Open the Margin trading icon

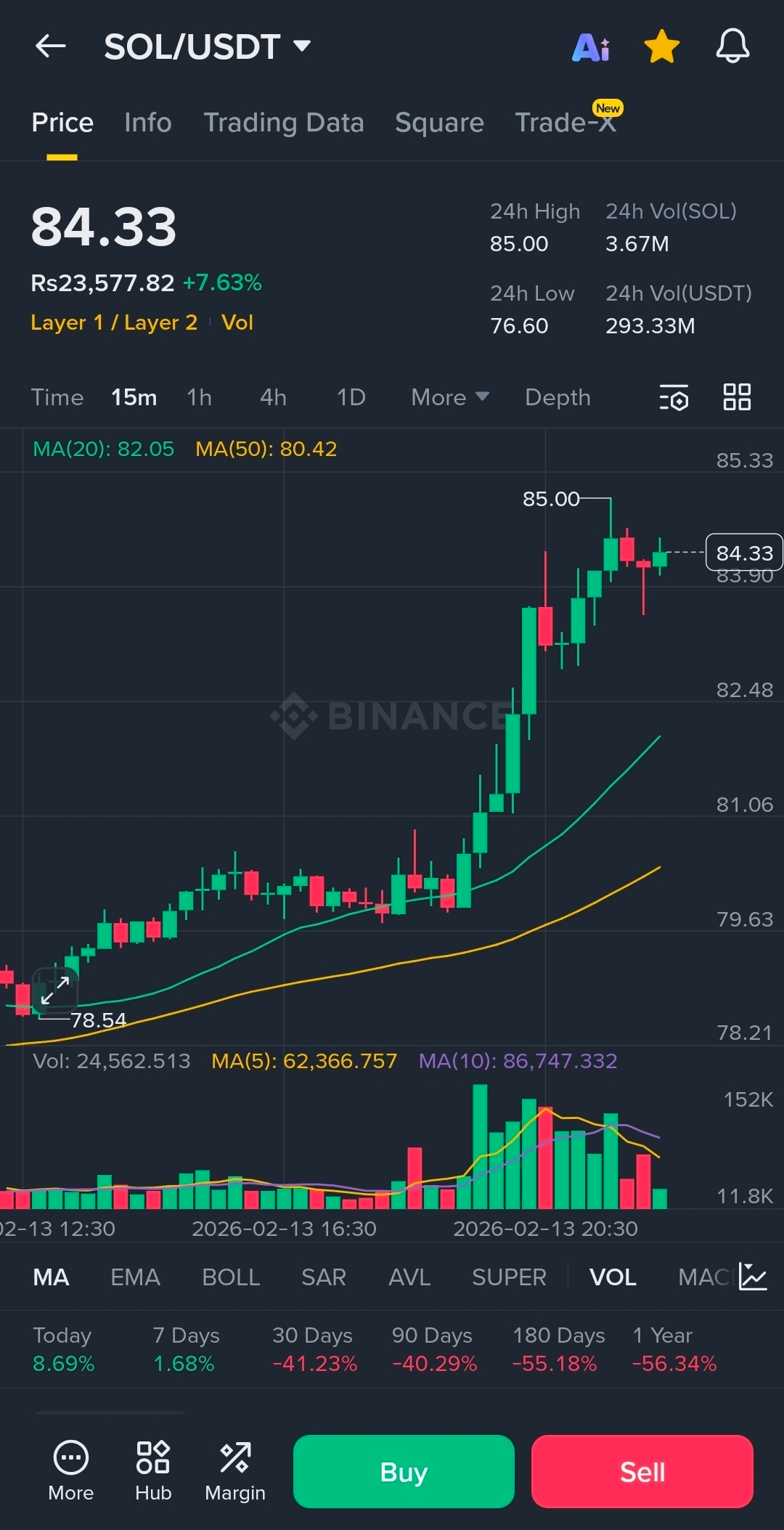[235, 1470]
